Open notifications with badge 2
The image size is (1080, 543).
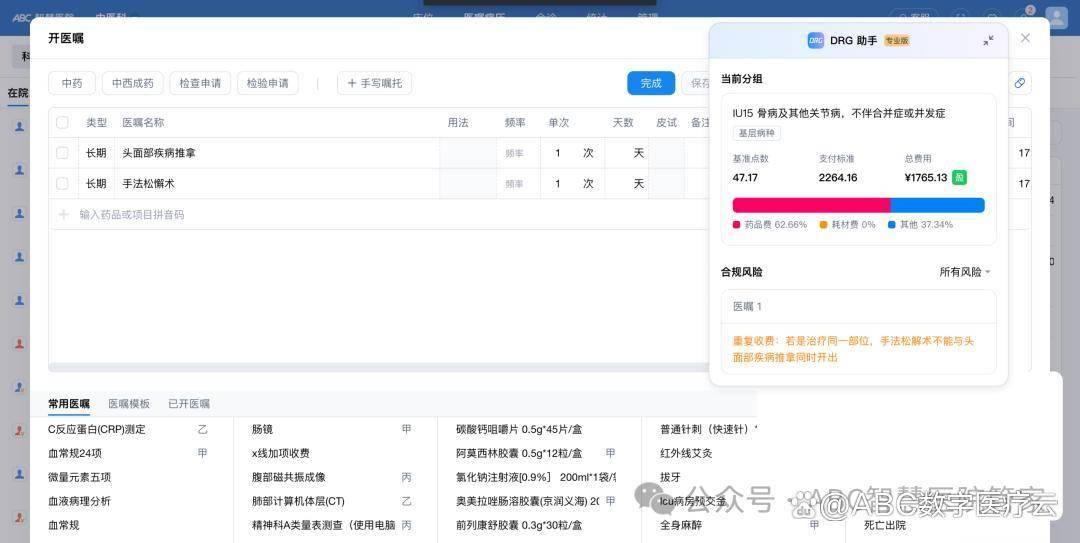pyautogui.click(x=1026, y=17)
